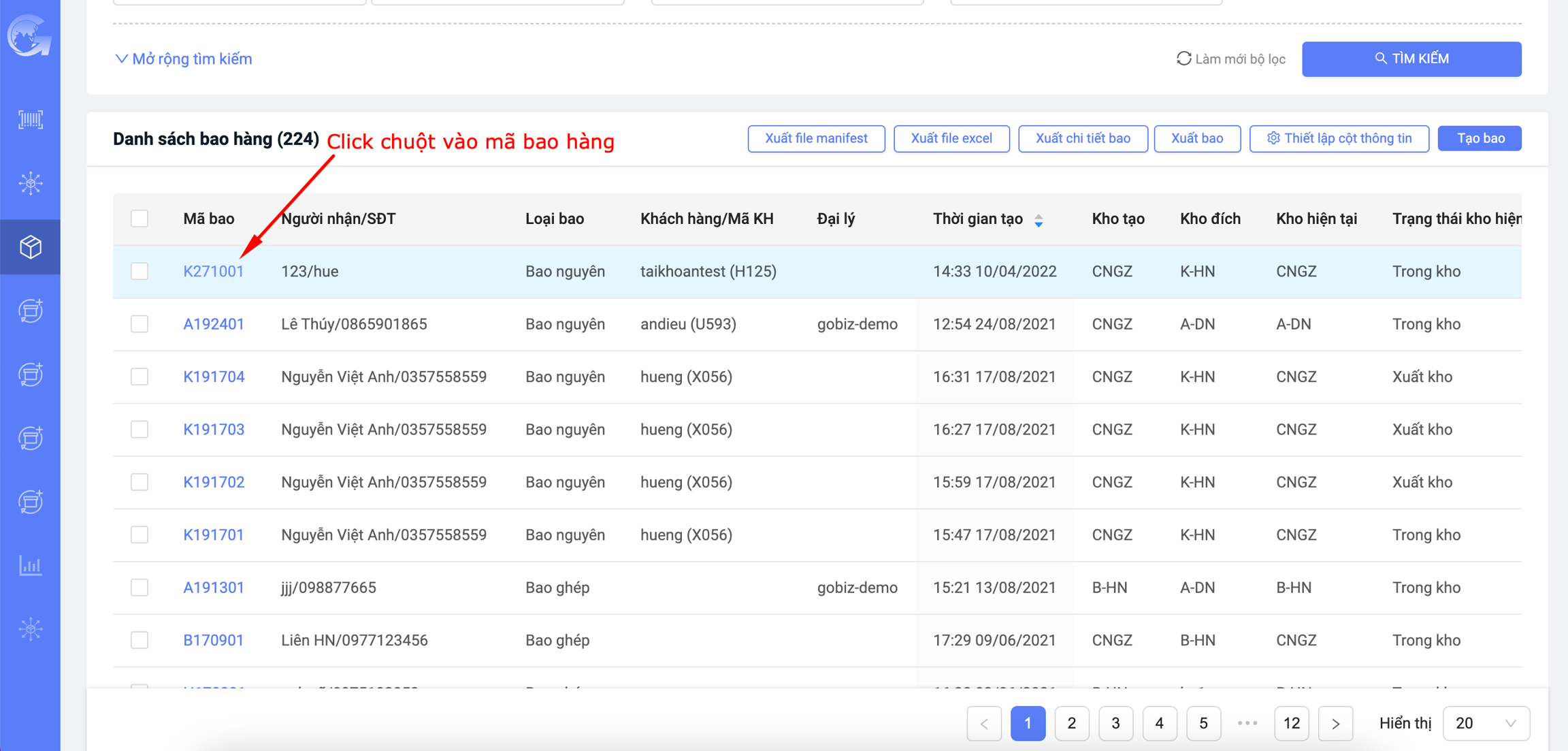1568x751 pixels.
Task: Click the sort arrows on Thời gian tạo
Action: tap(1039, 220)
